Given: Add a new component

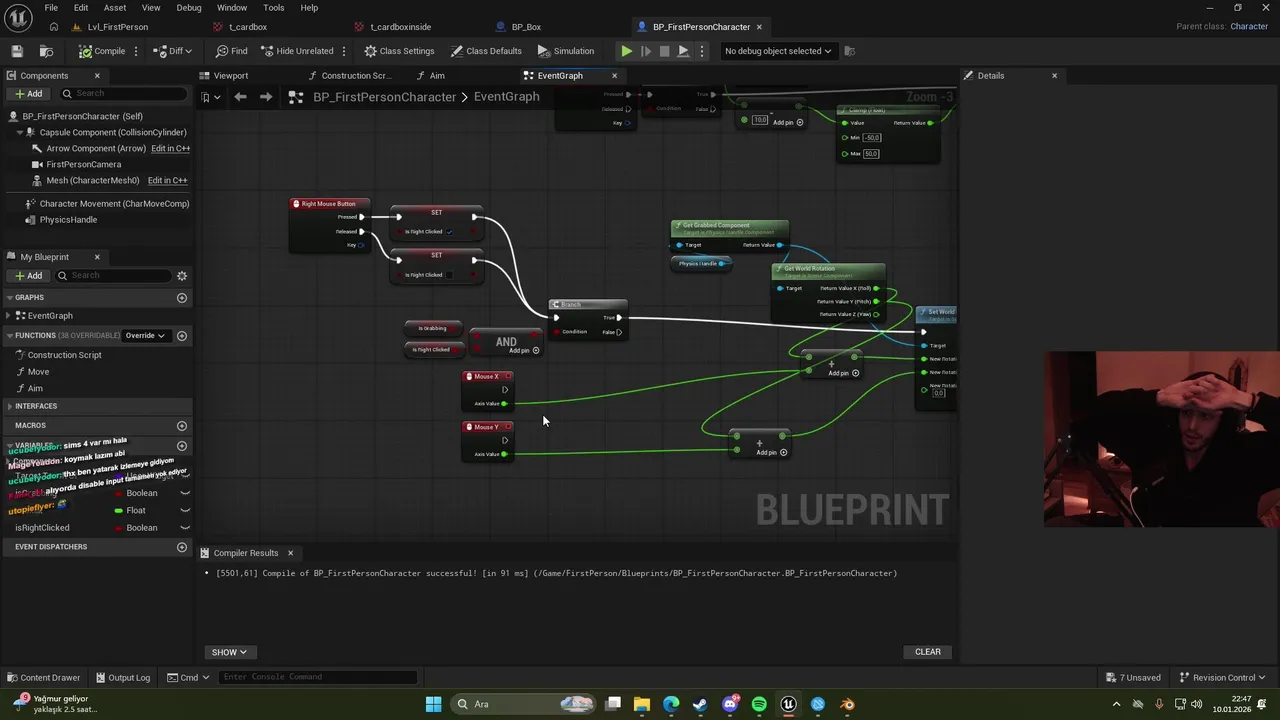Looking at the screenshot, I should 29,94.
